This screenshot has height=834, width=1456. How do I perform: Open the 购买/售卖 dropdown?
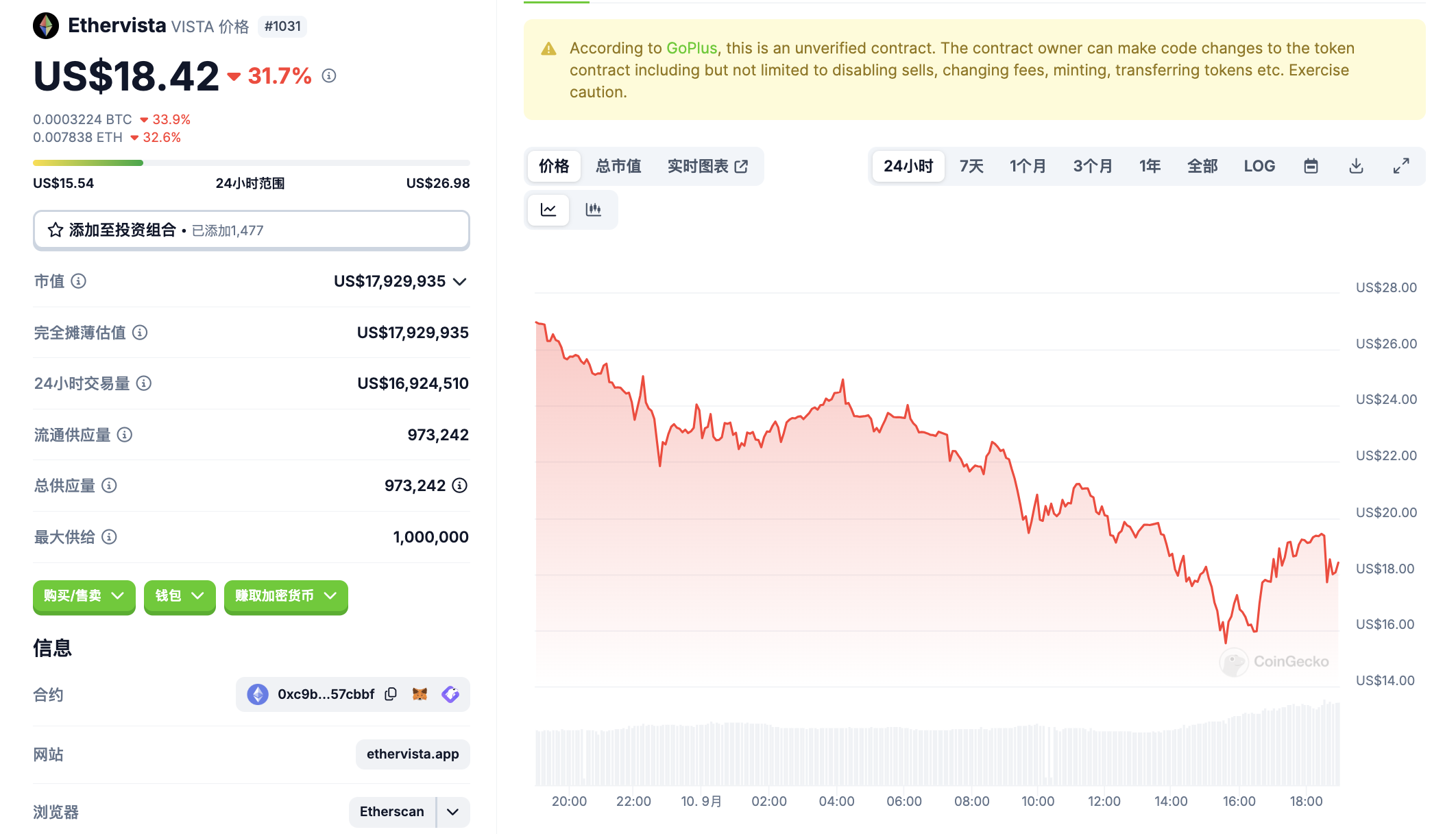pyautogui.click(x=84, y=596)
